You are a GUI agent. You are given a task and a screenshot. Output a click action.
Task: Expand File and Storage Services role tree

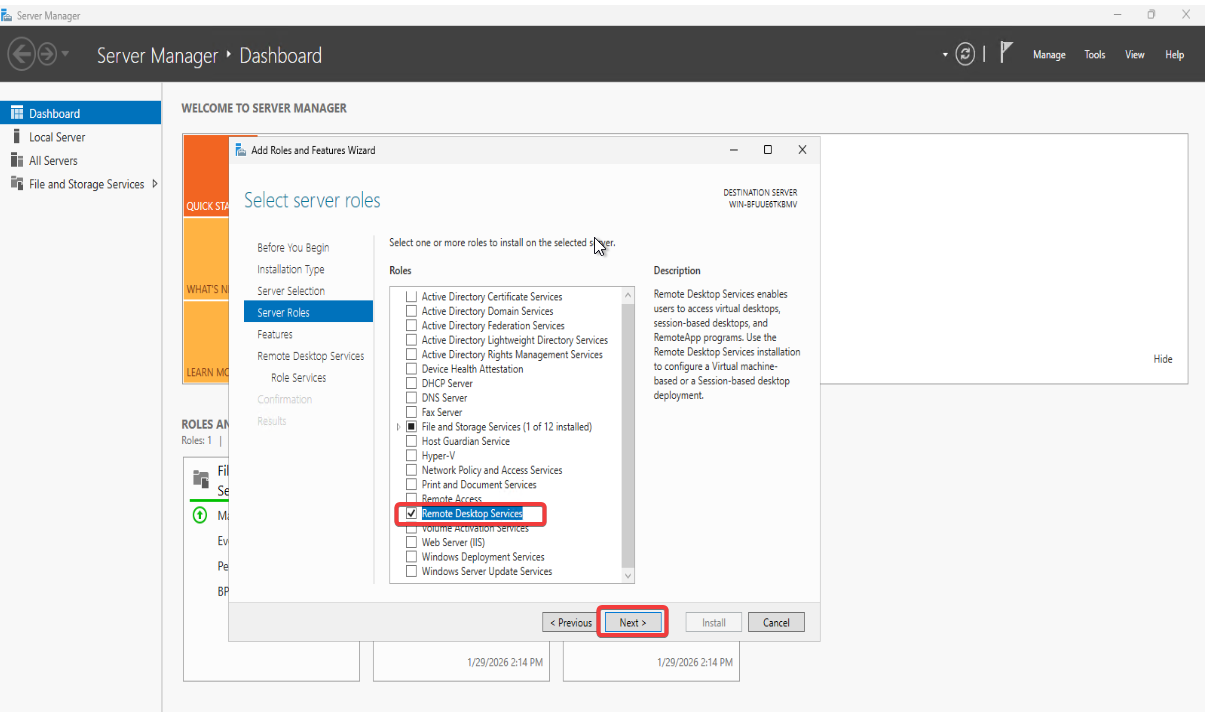399,427
